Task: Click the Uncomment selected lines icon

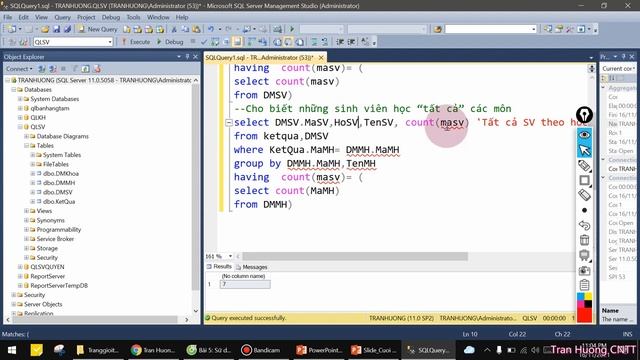Action: tap(324, 42)
